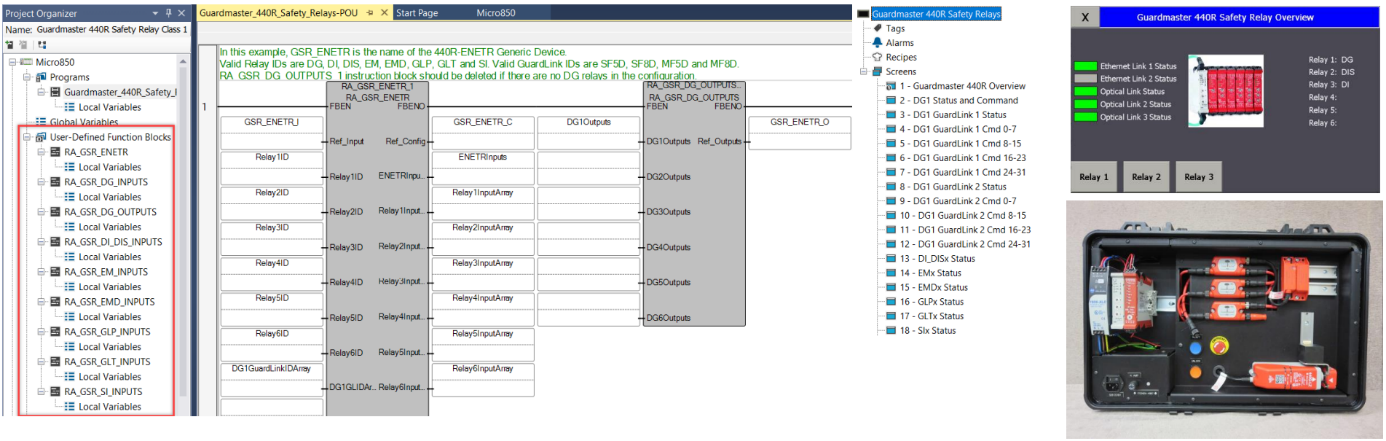The width and height of the screenshot is (1386, 441).
Task: Close the Guardmaster POU tab
Action: pos(385,13)
